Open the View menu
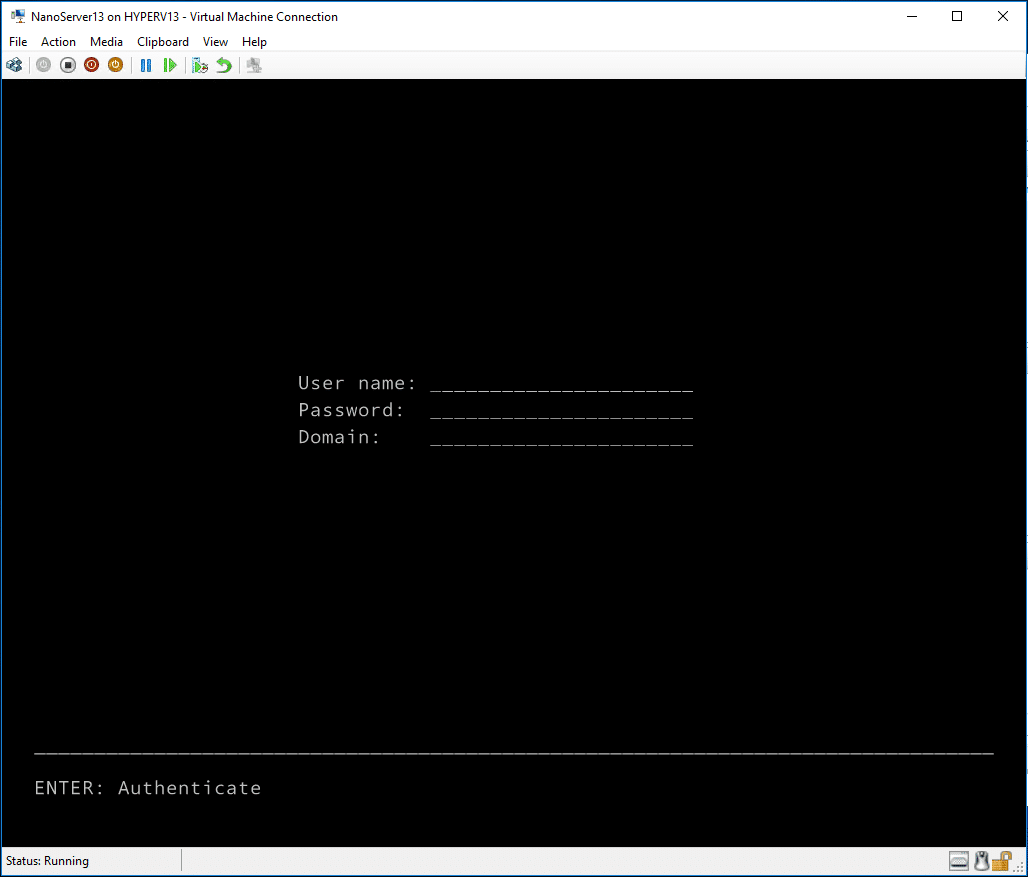 coord(215,42)
